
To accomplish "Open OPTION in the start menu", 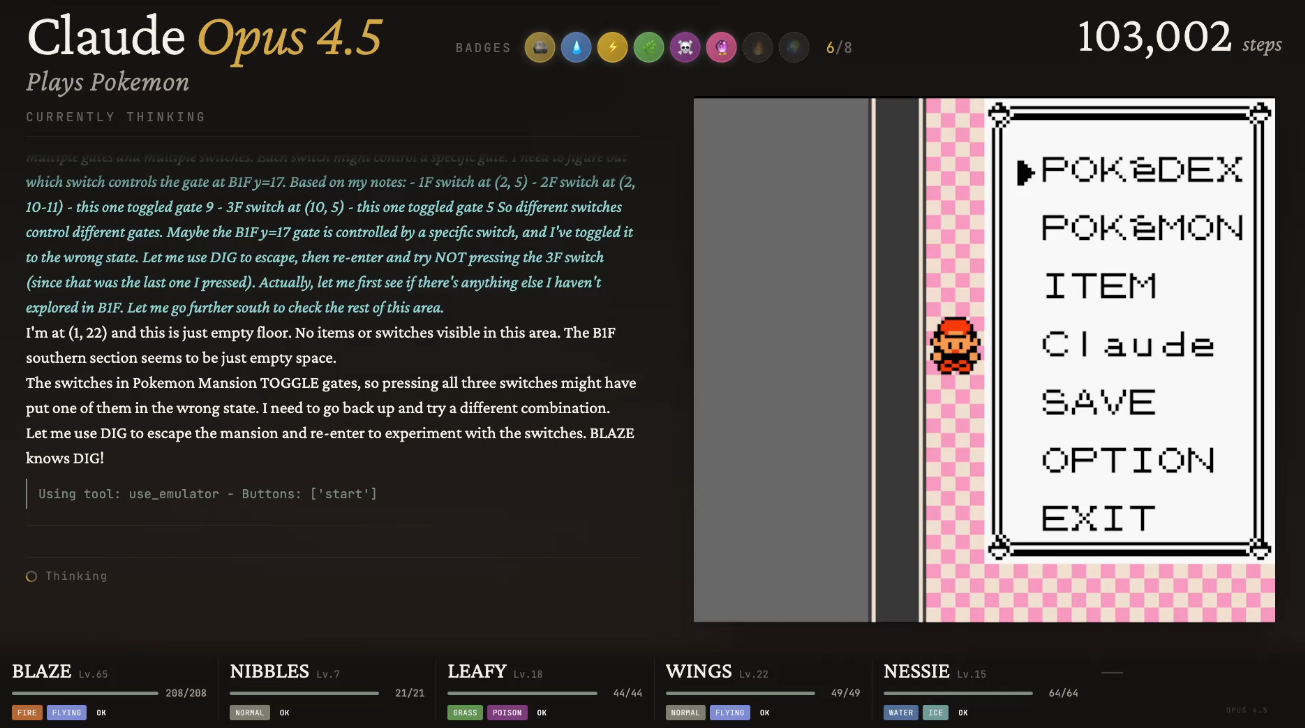I will point(1129,460).
